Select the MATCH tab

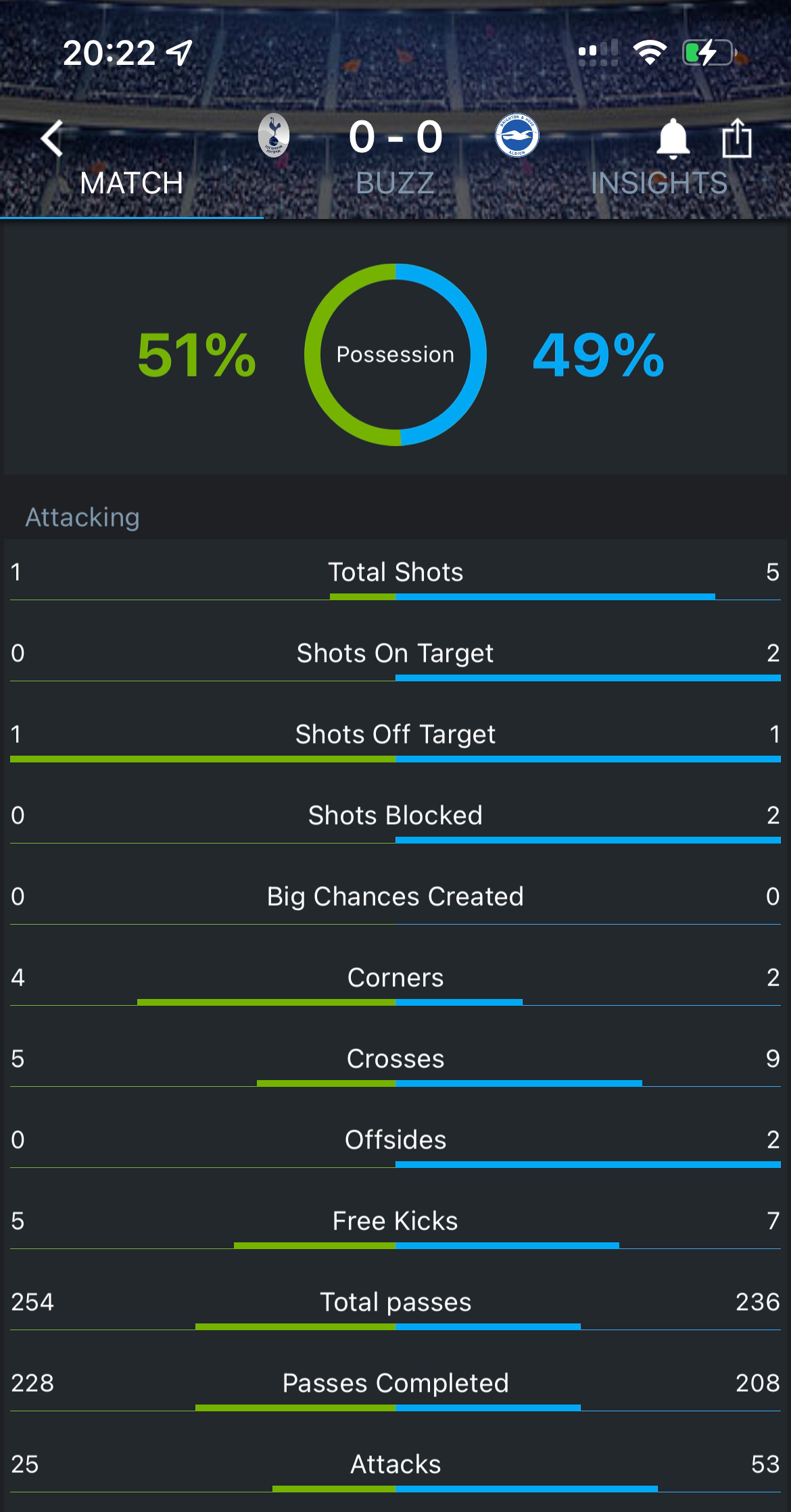tap(131, 182)
